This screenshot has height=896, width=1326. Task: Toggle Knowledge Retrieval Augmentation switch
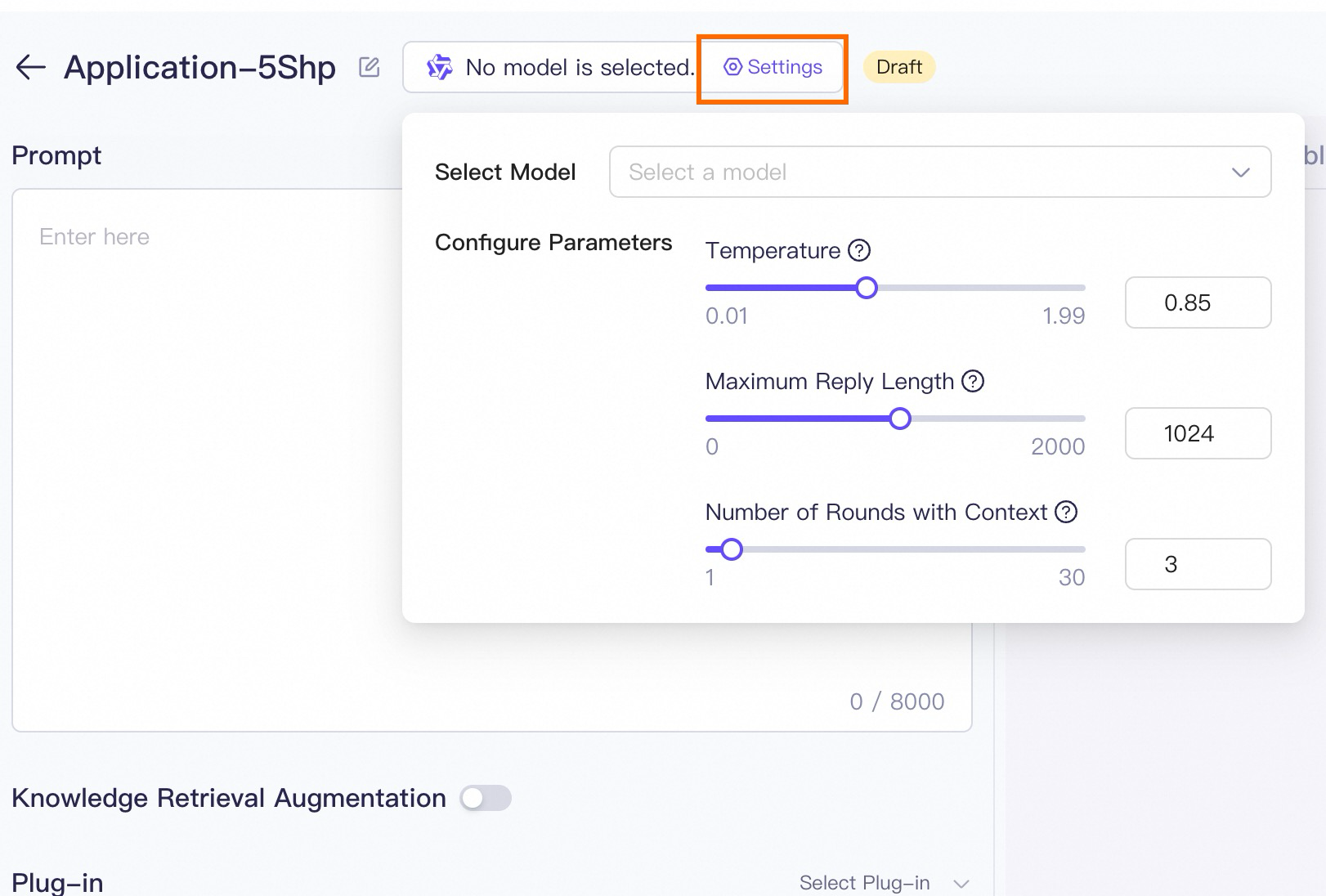(x=486, y=798)
